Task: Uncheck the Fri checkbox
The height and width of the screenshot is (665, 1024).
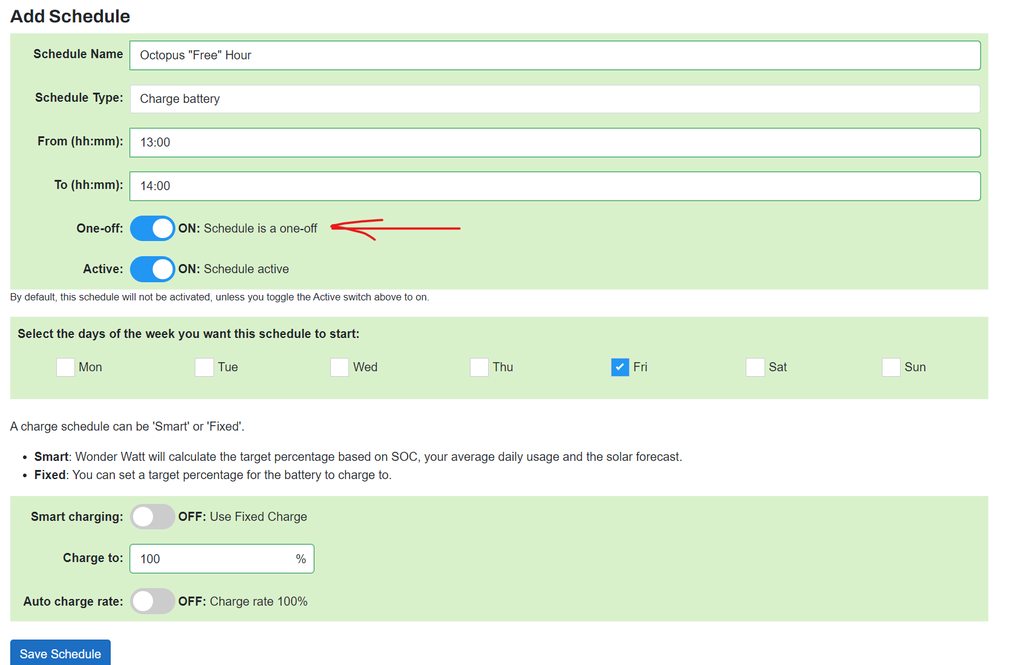Action: point(620,367)
